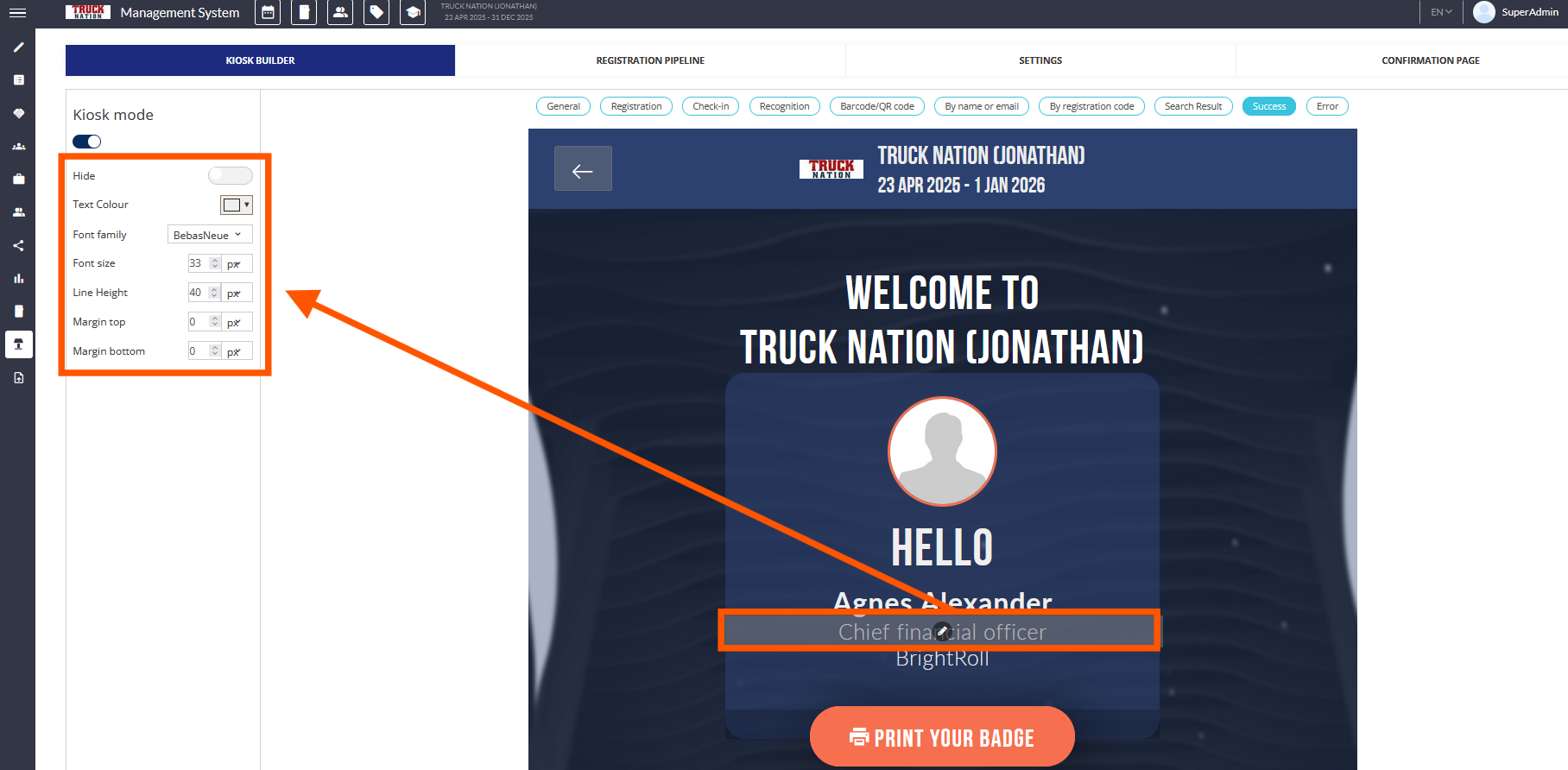Switch to the Registration Pipeline tab
This screenshot has width=1568, height=770.
650,60
